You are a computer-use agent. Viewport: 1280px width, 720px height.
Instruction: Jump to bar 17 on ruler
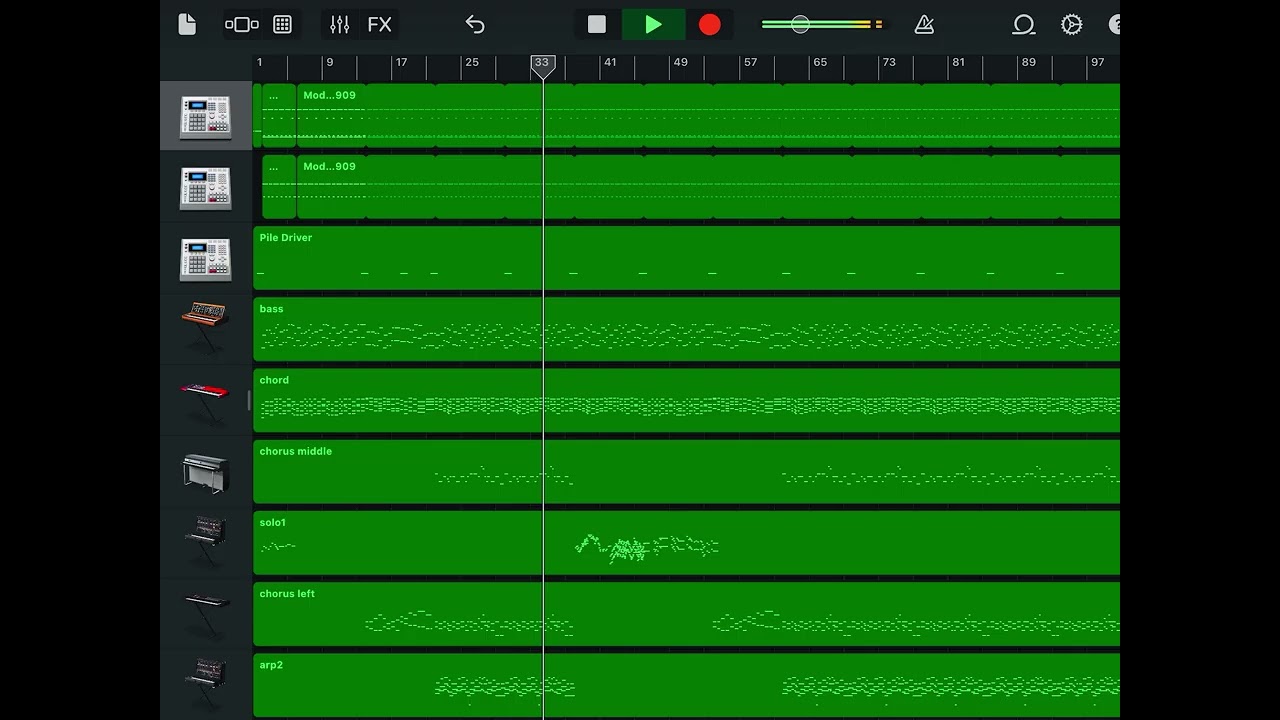click(x=401, y=62)
